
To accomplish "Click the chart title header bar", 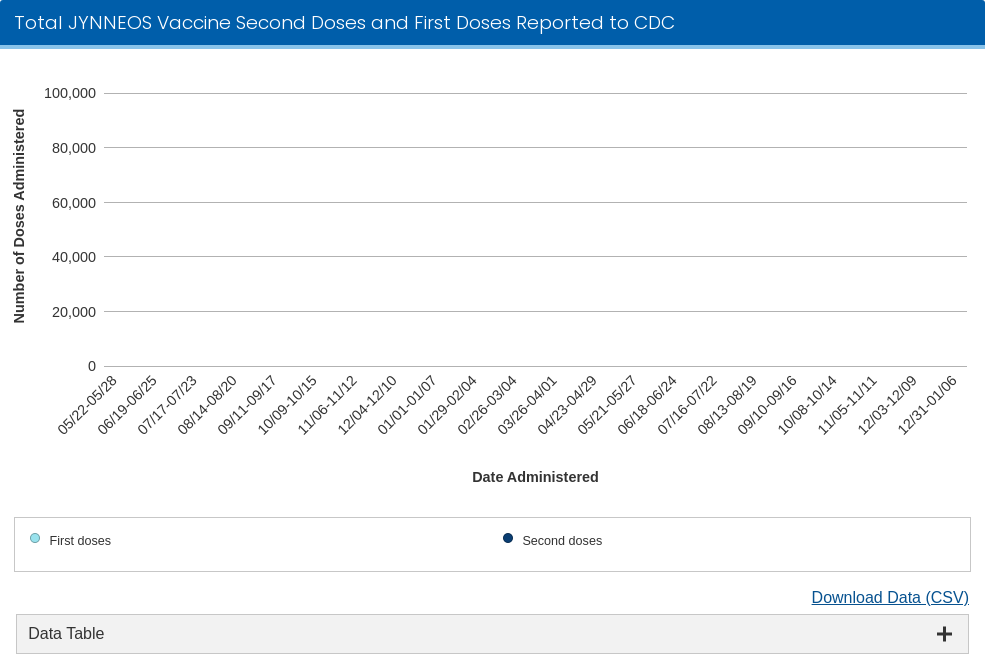I will click(x=344, y=23).
